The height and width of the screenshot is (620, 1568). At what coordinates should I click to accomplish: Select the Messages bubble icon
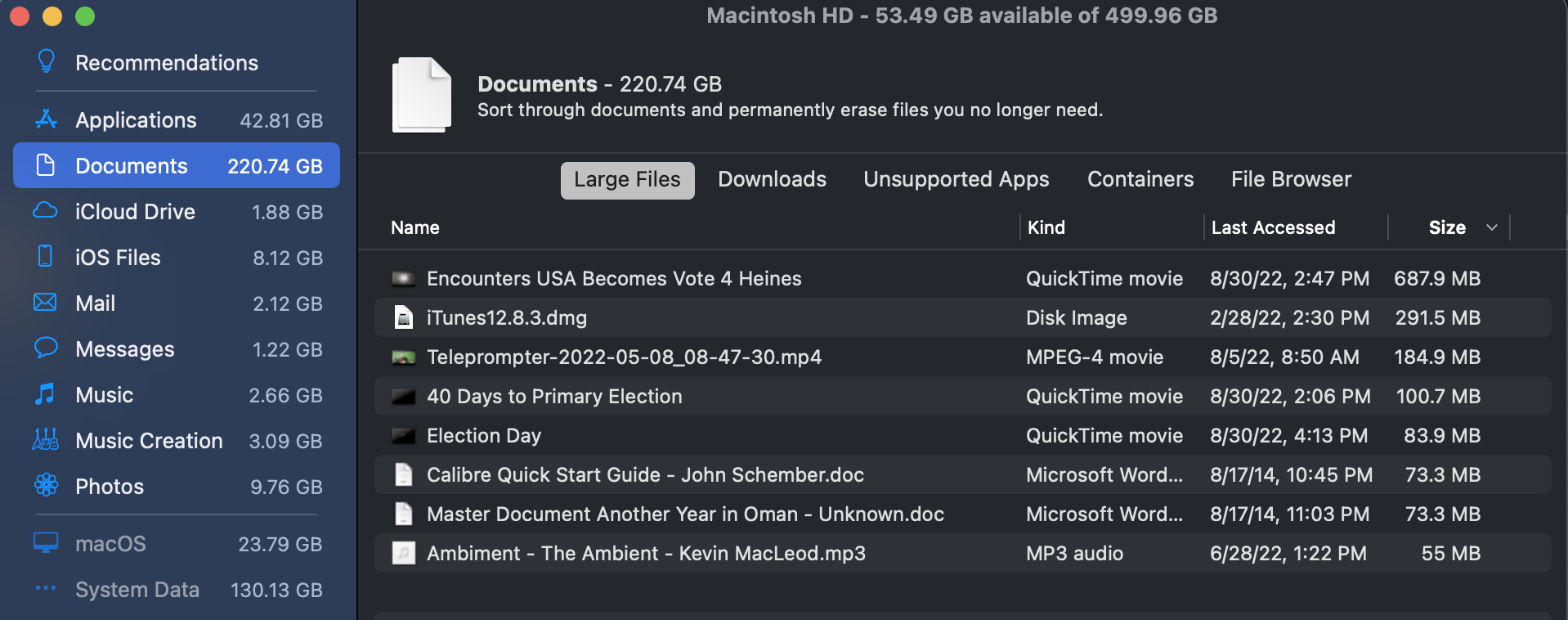tap(46, 348)
